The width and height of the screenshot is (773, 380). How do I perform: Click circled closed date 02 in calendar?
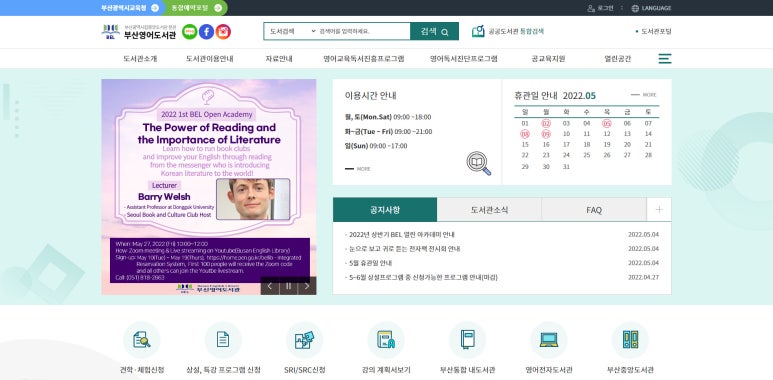coord(546,123)
